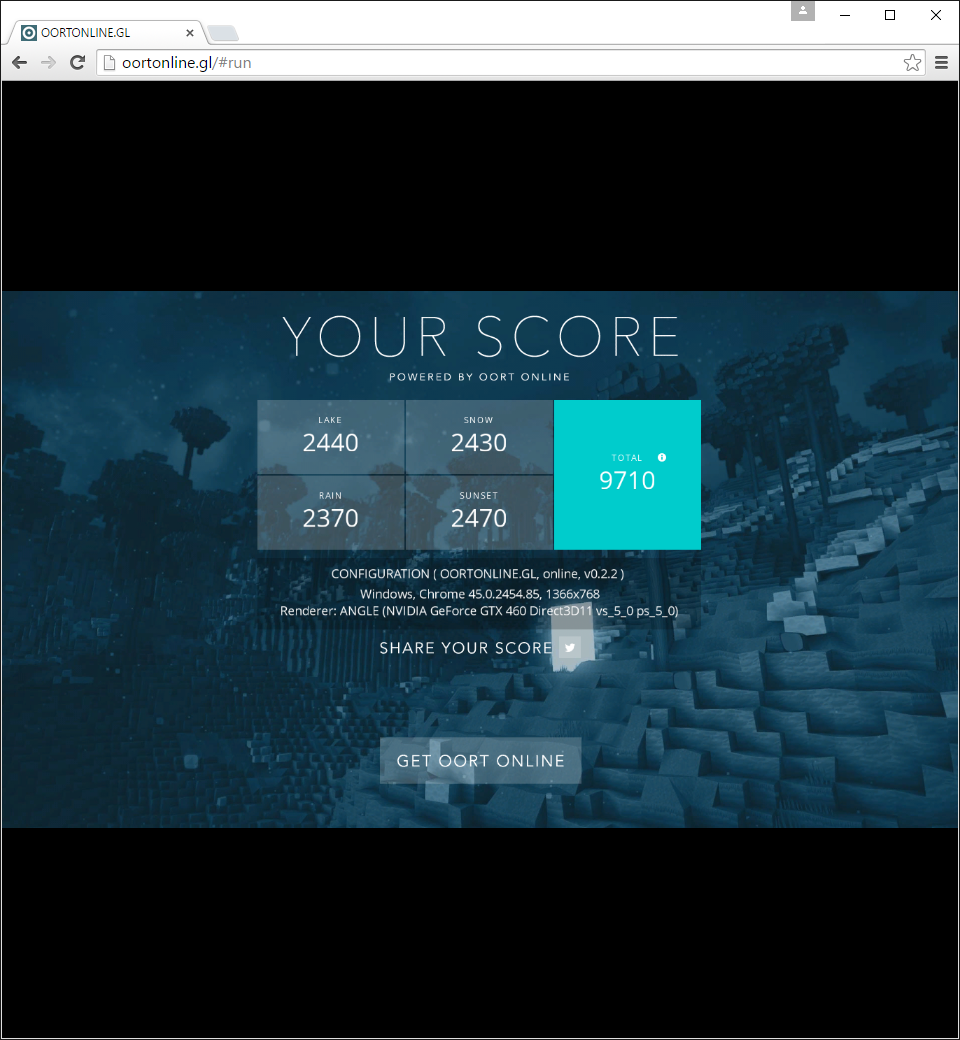Focus the address bar showing oortonline.gl/#run
Screen dimensions: 960x1040
tap(510, 62)
